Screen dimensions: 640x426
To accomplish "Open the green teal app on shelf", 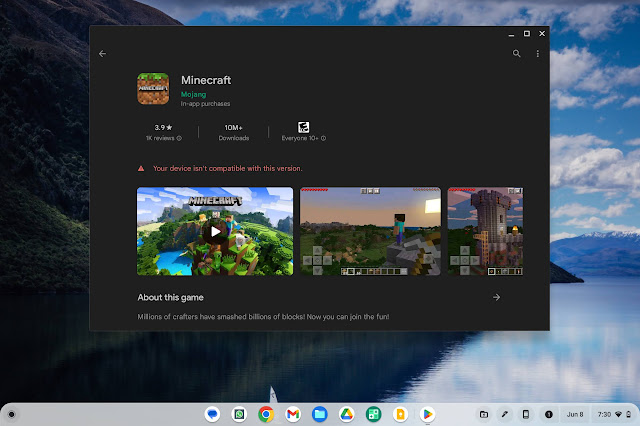I will (373, 415).
